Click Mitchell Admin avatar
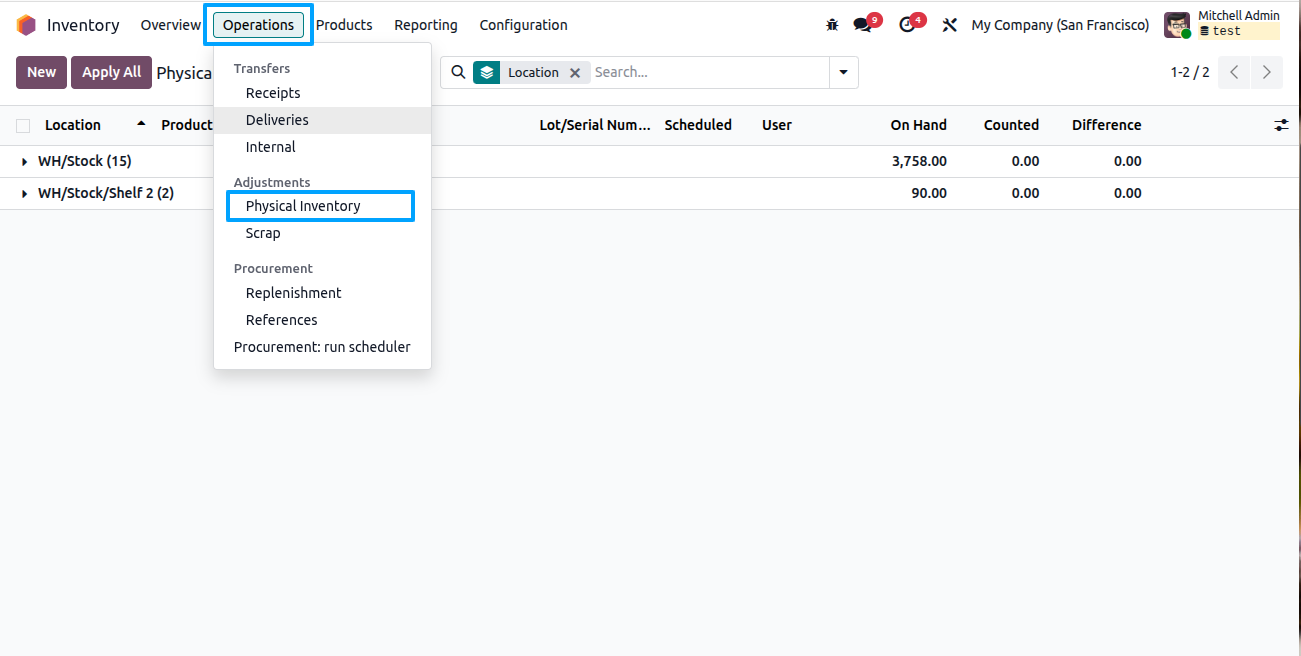This screenshot has width=1301, height=656. point(1177,25)
